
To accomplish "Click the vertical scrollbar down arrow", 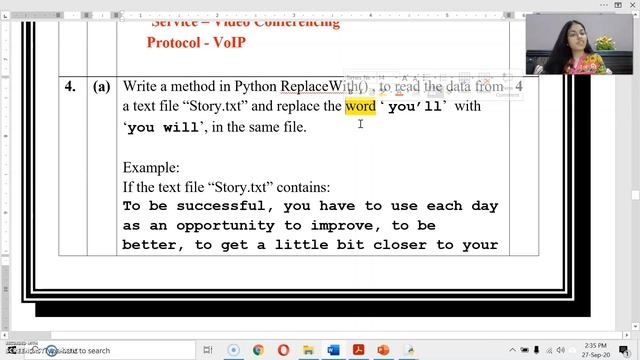I will [636, 326].
